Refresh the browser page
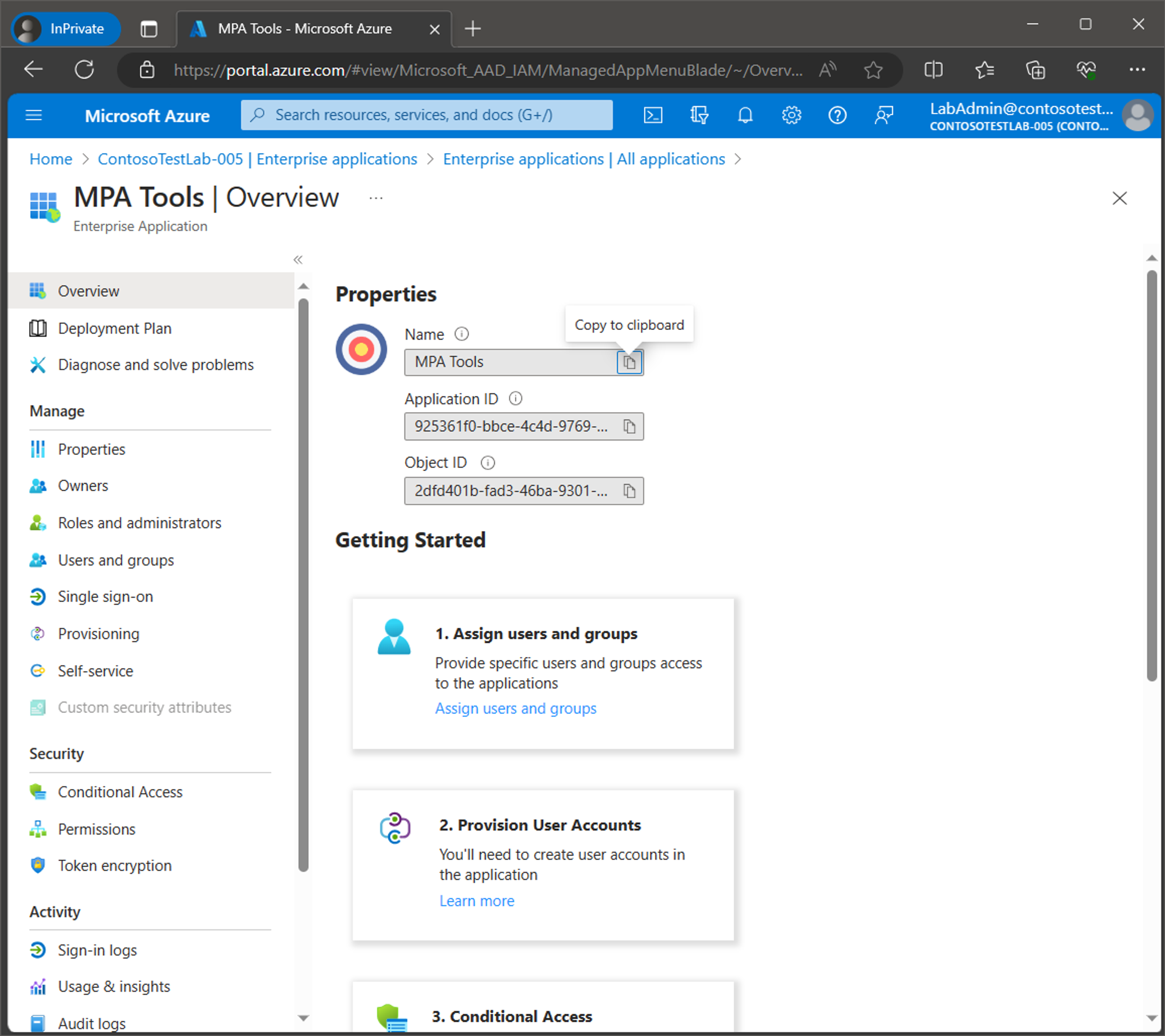 point(84,70)
